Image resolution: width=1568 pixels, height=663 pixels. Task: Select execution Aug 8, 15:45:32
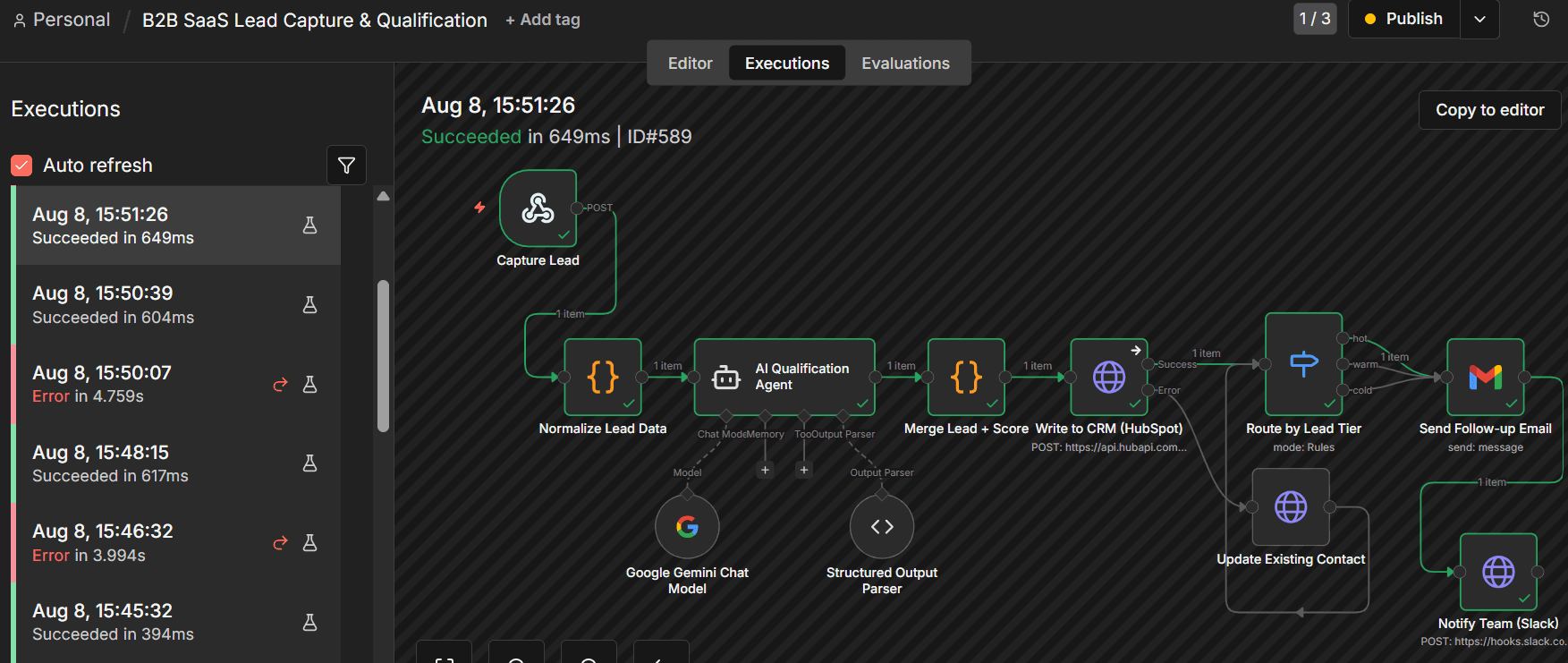click(x=178, y=622)
